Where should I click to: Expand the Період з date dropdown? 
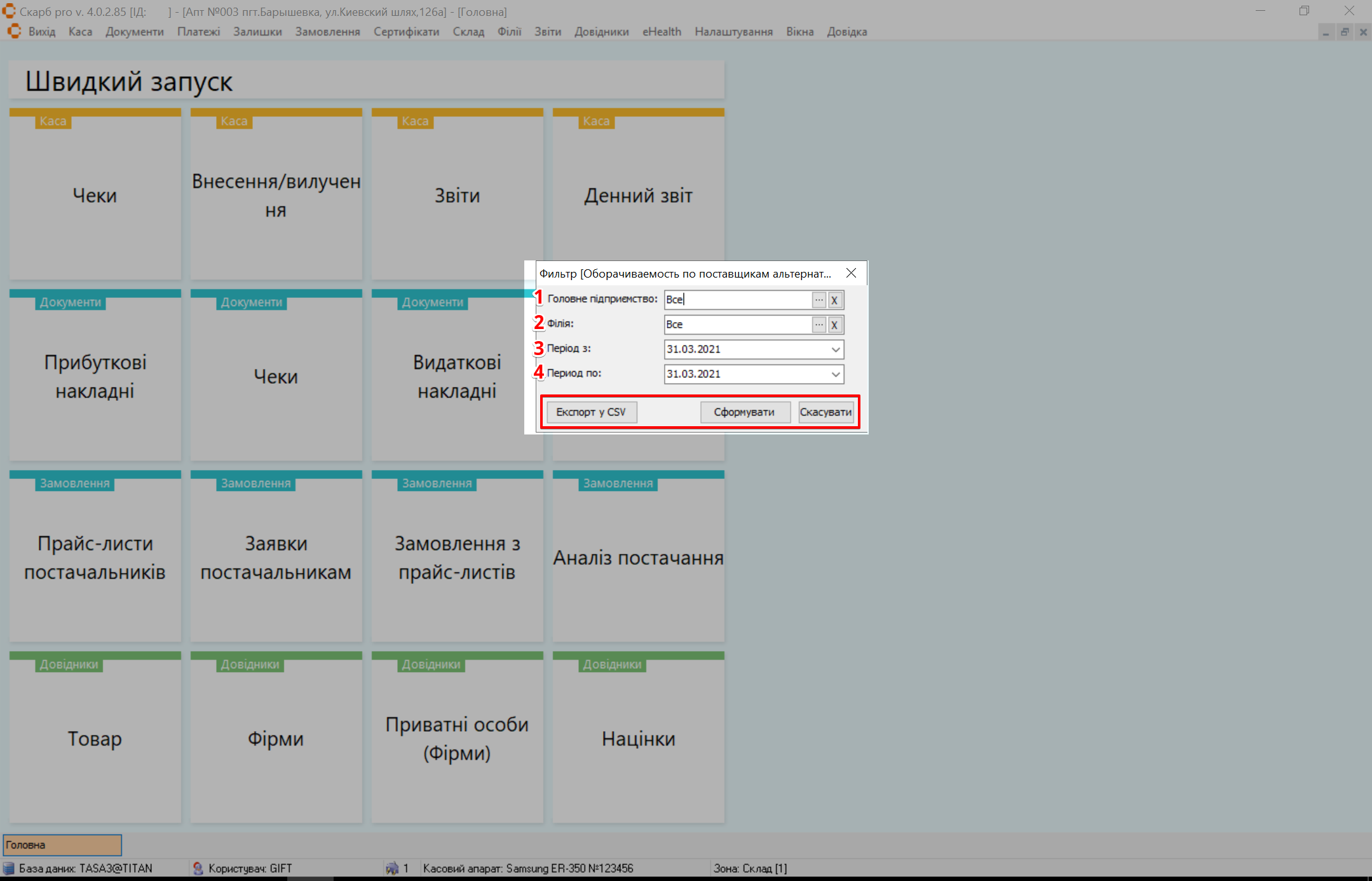click(835, 349)
